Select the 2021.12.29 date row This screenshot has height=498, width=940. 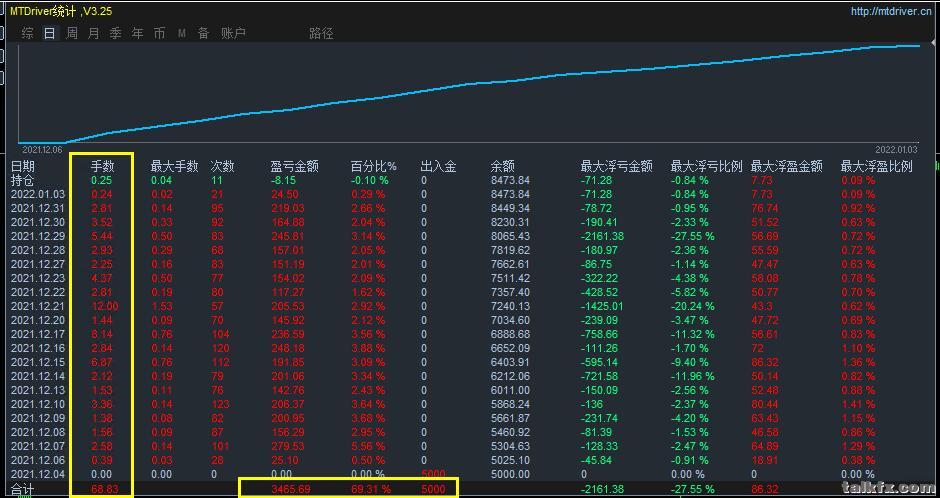pos(37,236)
